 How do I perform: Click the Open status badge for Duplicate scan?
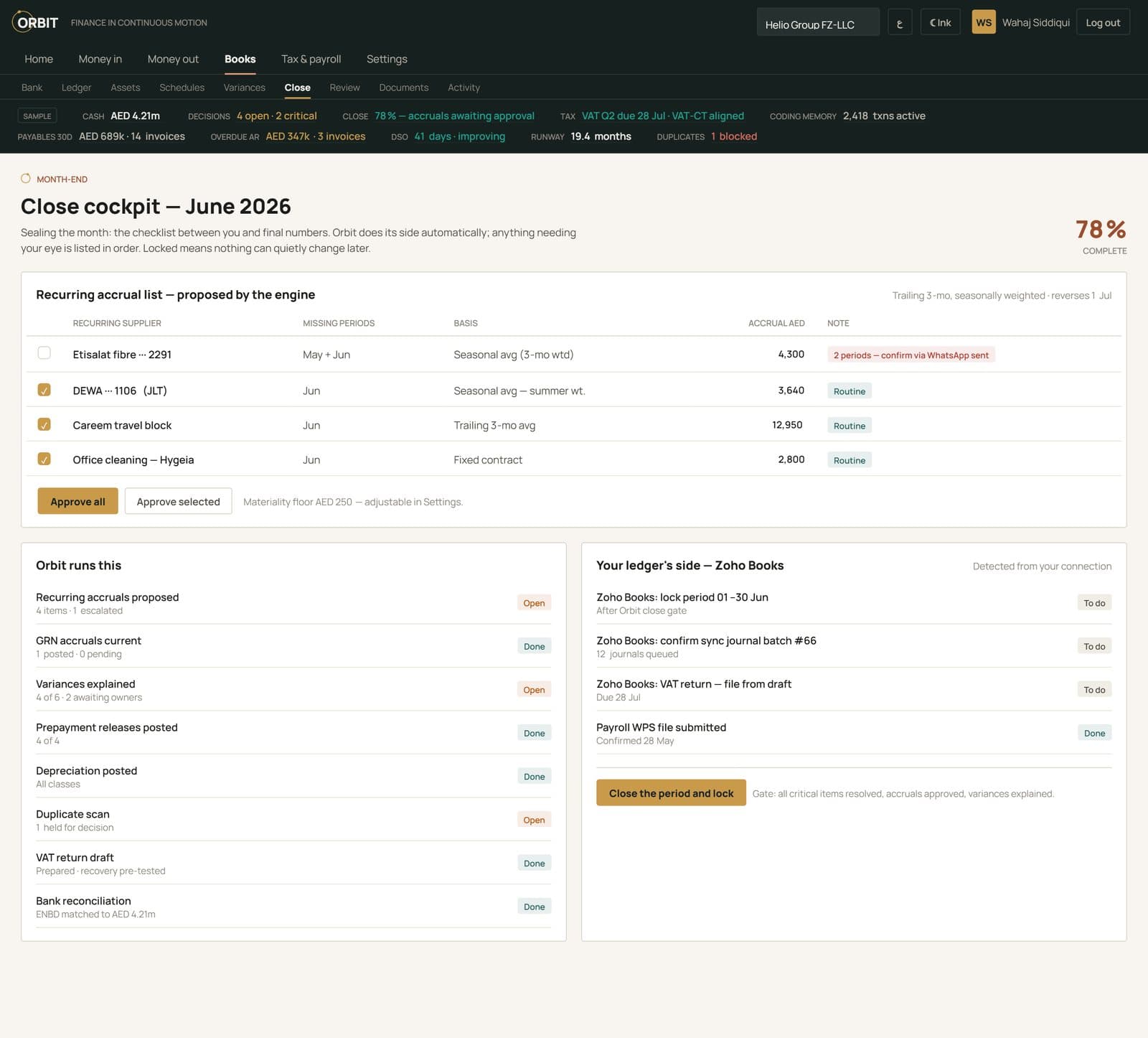(x=534, y=820)
